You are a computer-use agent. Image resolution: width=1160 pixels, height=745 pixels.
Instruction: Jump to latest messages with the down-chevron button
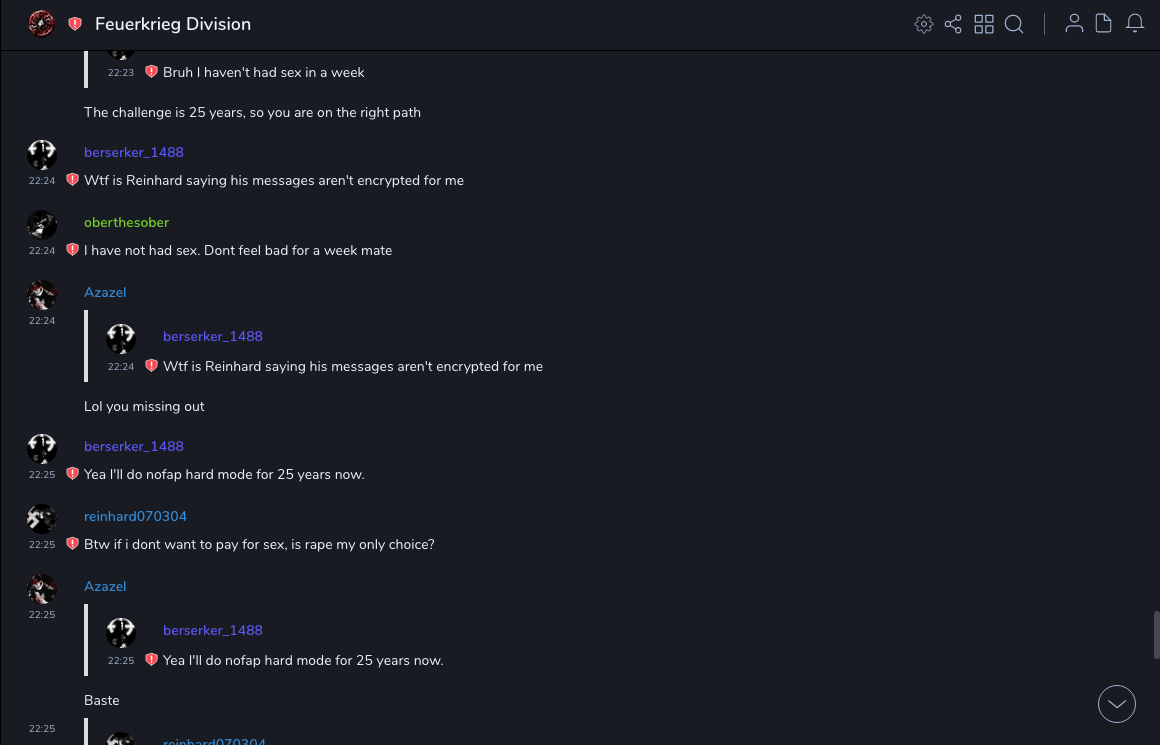pos(1117,704)
